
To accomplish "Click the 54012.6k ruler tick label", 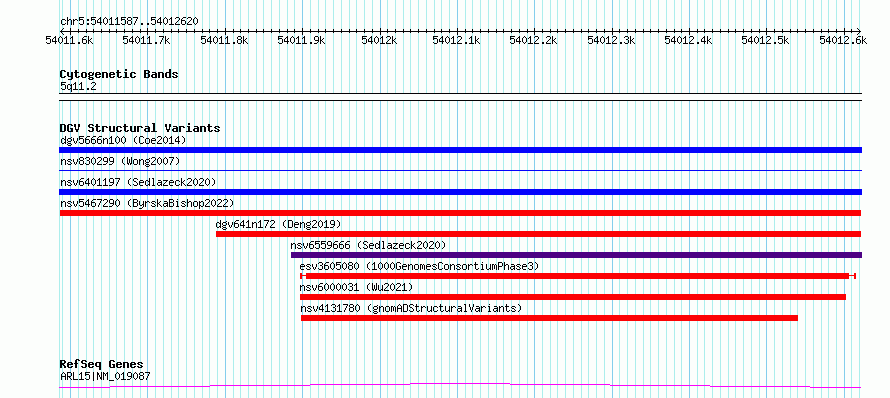I will (x=843, y=40).
